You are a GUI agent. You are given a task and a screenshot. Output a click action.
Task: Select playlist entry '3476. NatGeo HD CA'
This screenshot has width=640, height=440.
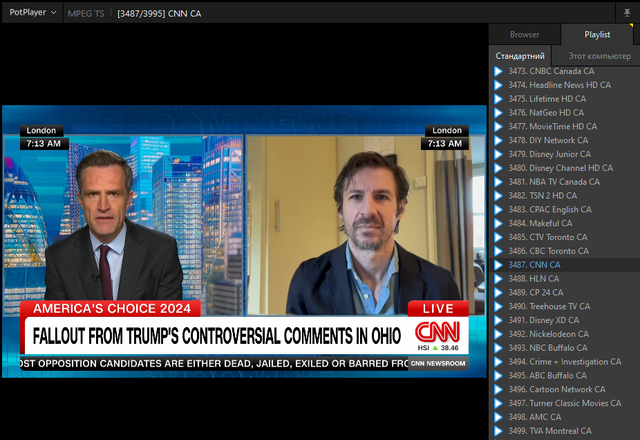tap(565, 113)
